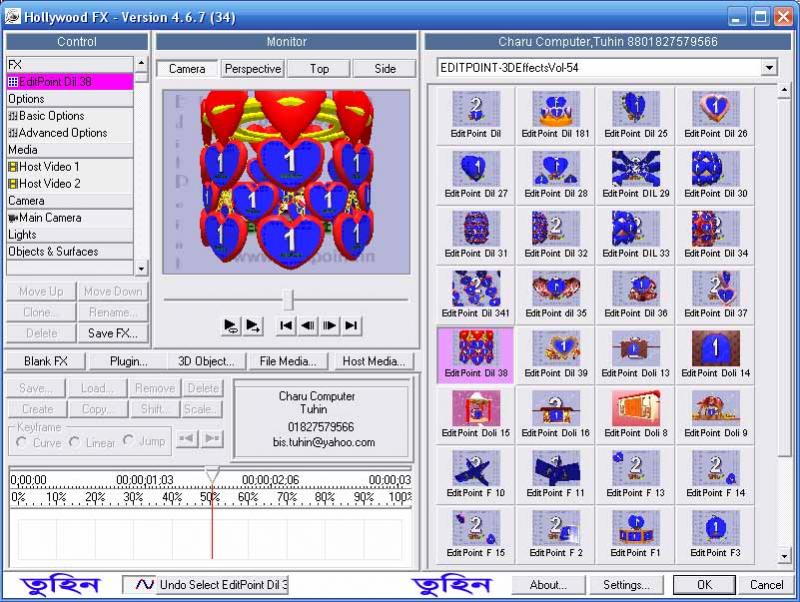Pick EditPoint Dil 37 effect
800x602 pixels.
click(715, 295)
